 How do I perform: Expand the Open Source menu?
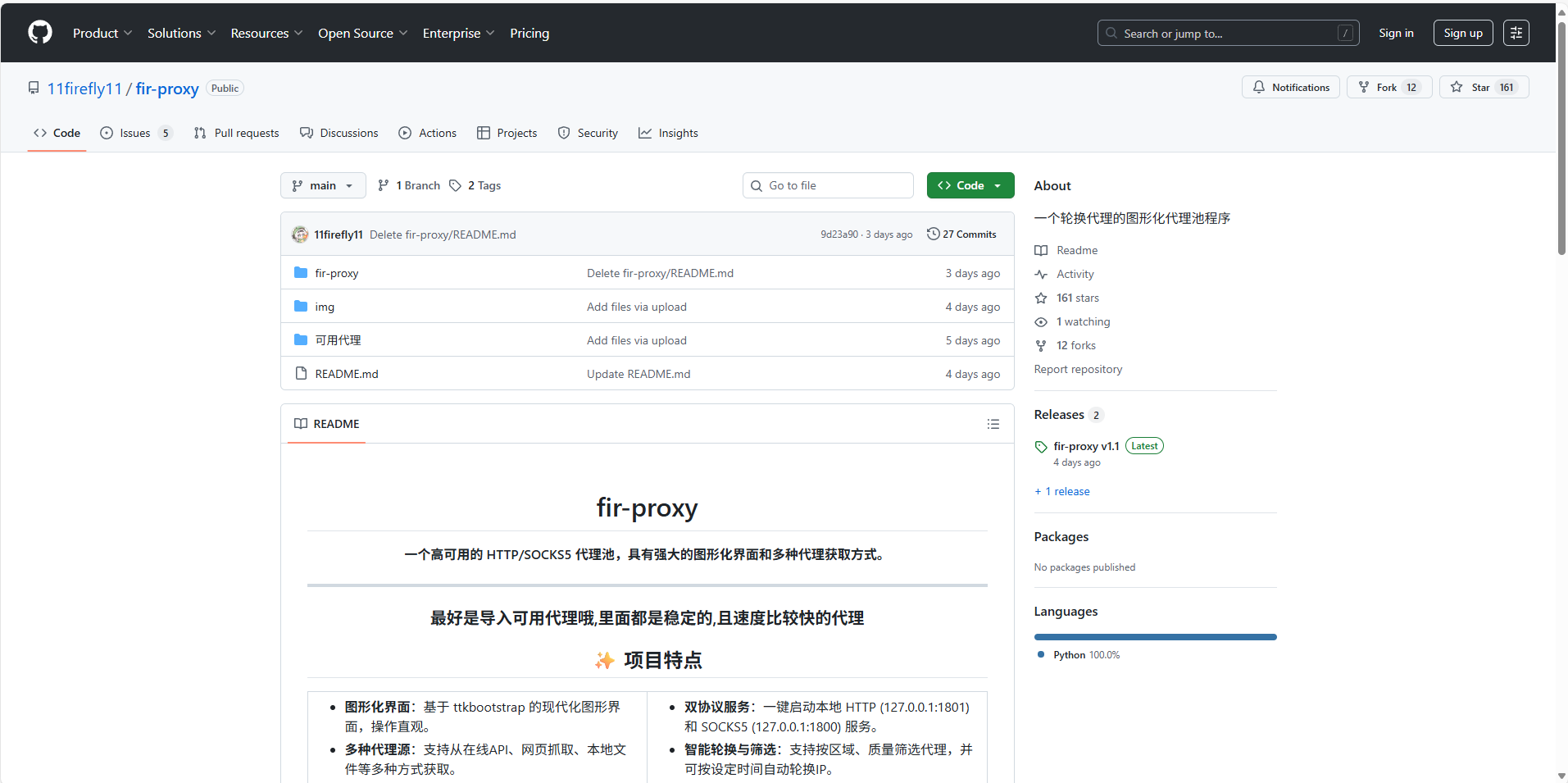click(x=362, y=33)
